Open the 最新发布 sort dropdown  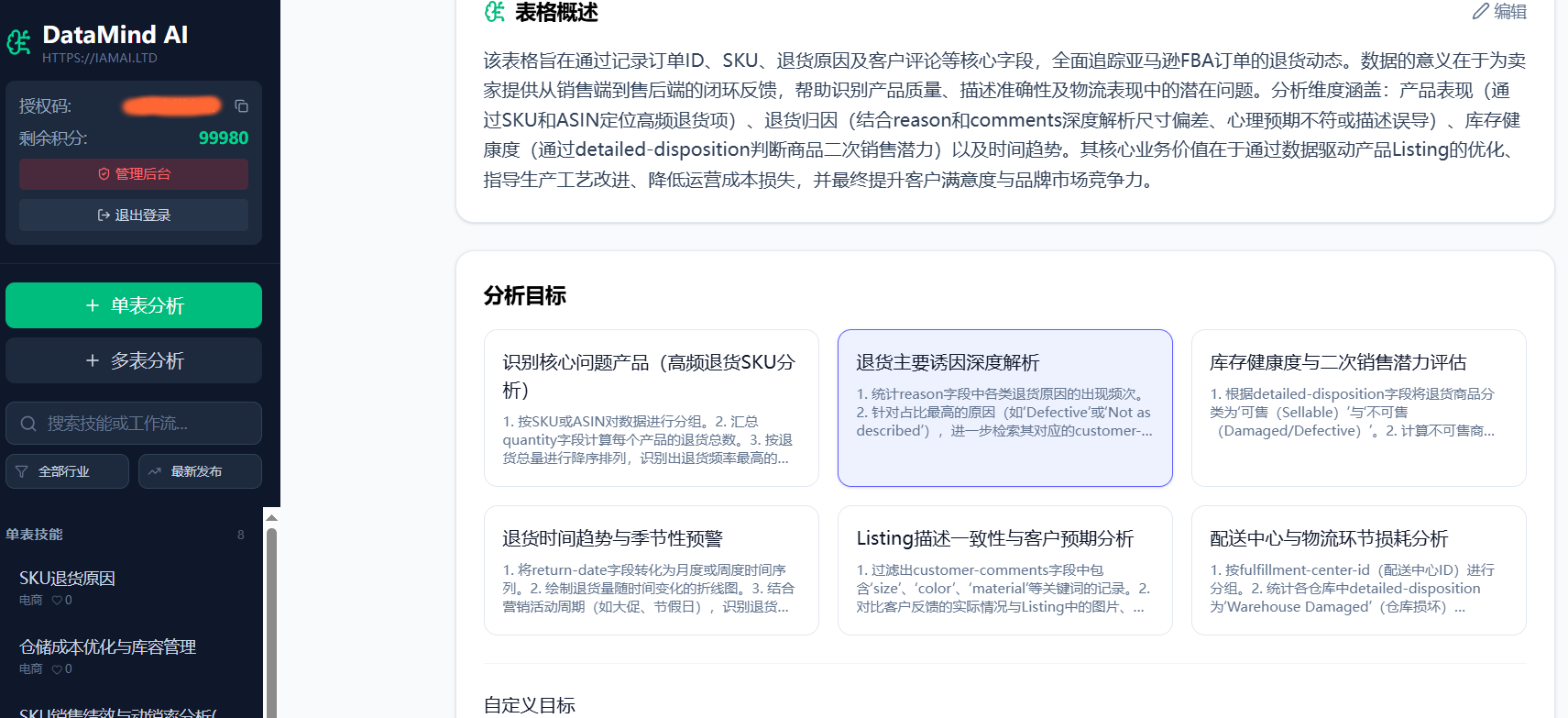tap(200, 471)
